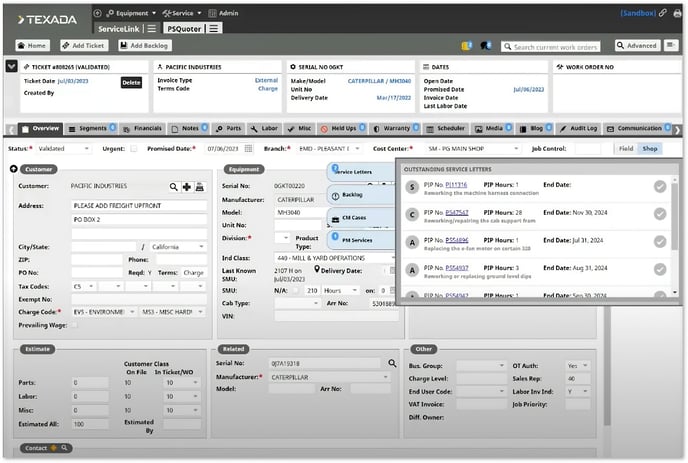This screenshot has width=688, height=463.
Task: Click the ServiceLink hamburger menu icon
Action: point(152,29)
